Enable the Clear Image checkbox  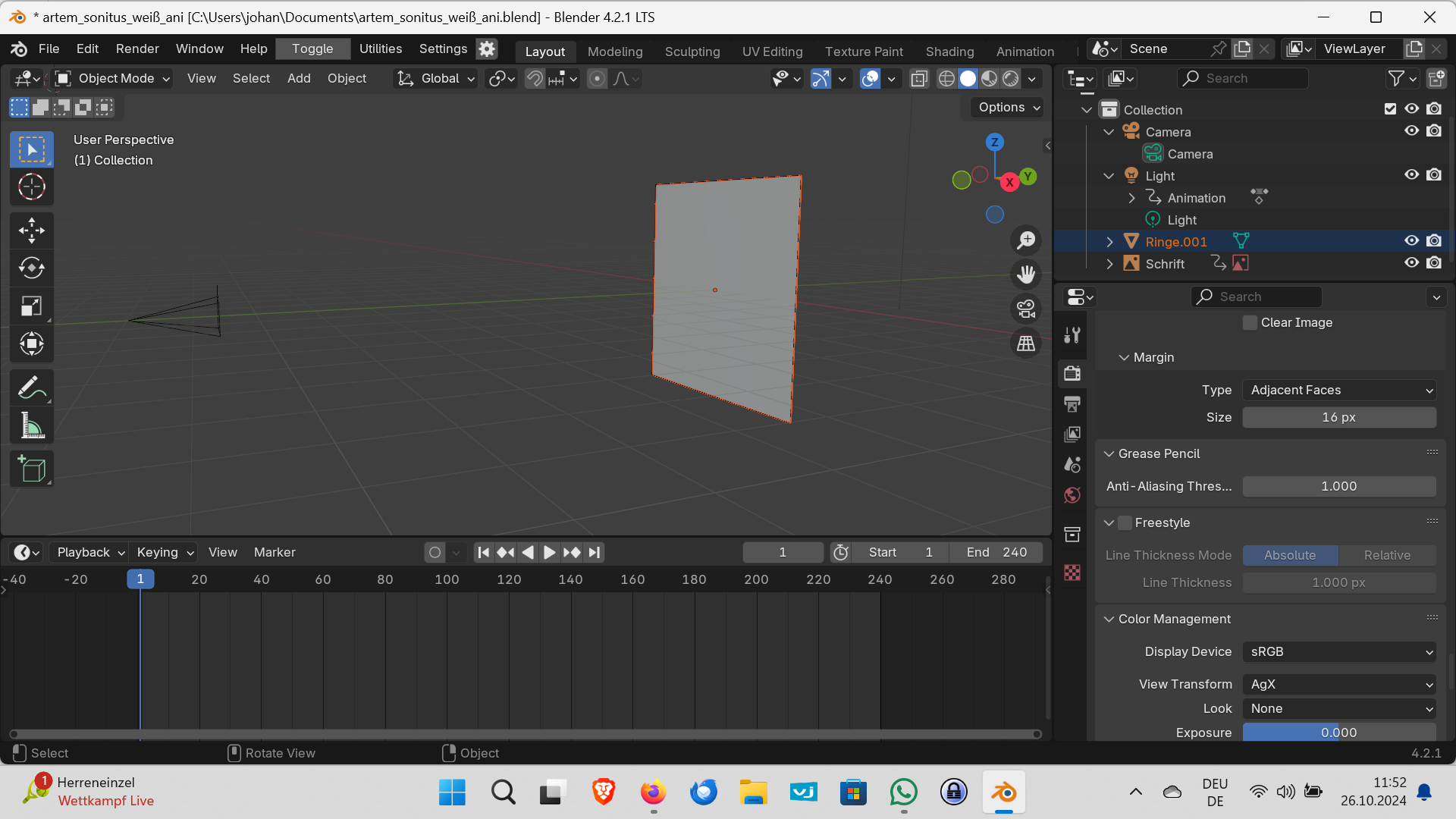(x=1250, y=322)
